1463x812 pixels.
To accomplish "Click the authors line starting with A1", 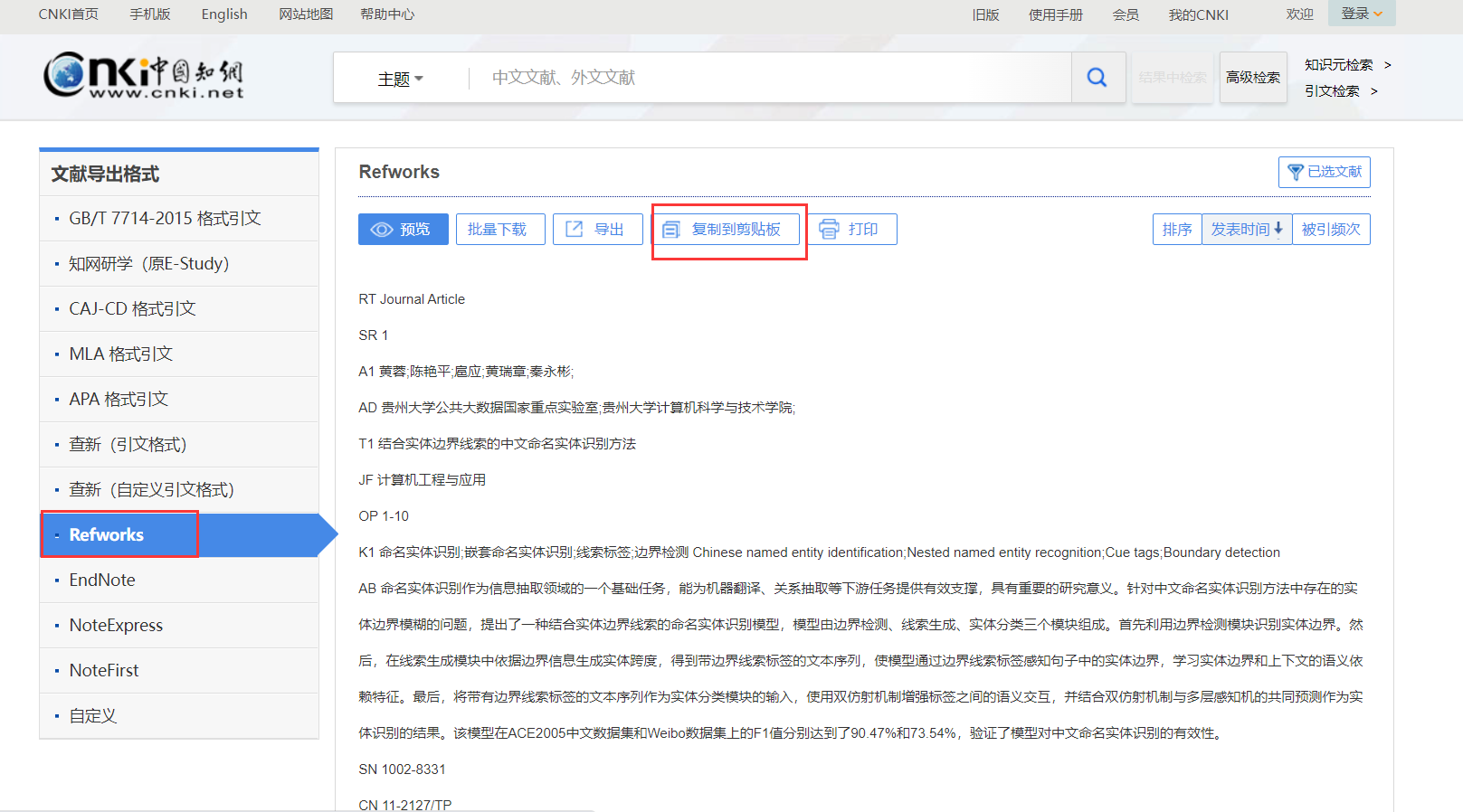I will coord(466,372).
